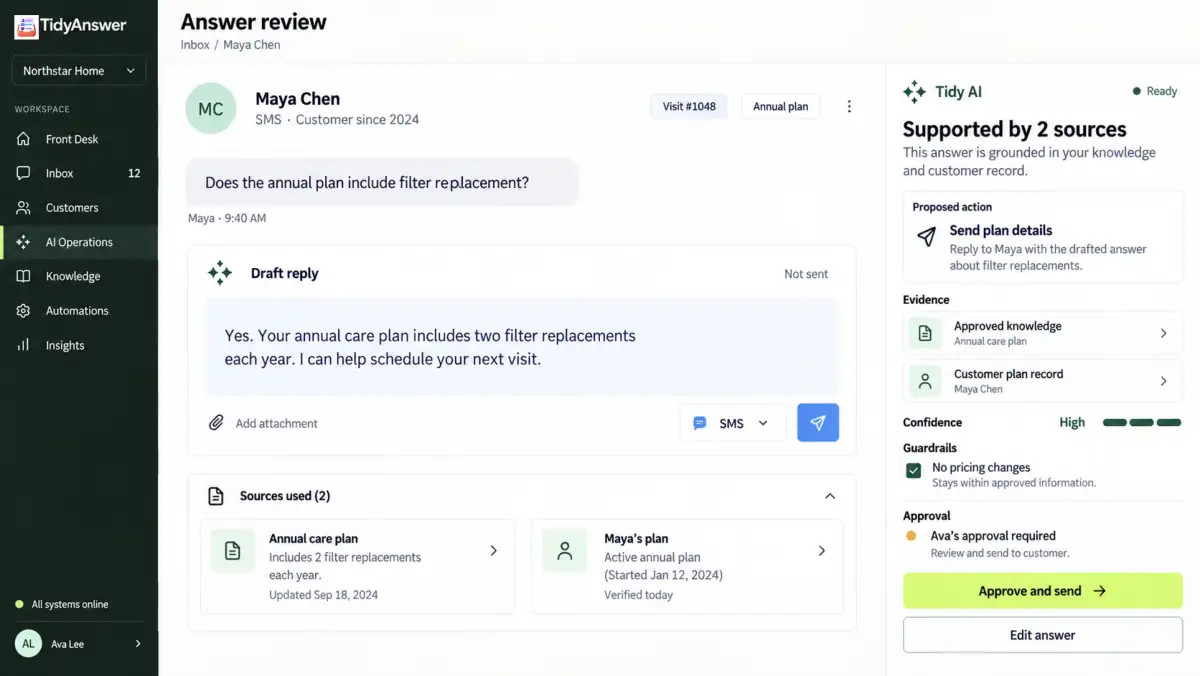Open Insights in the sidebar
Viewport: 1200px width, 676px height.
pos(79,345)
